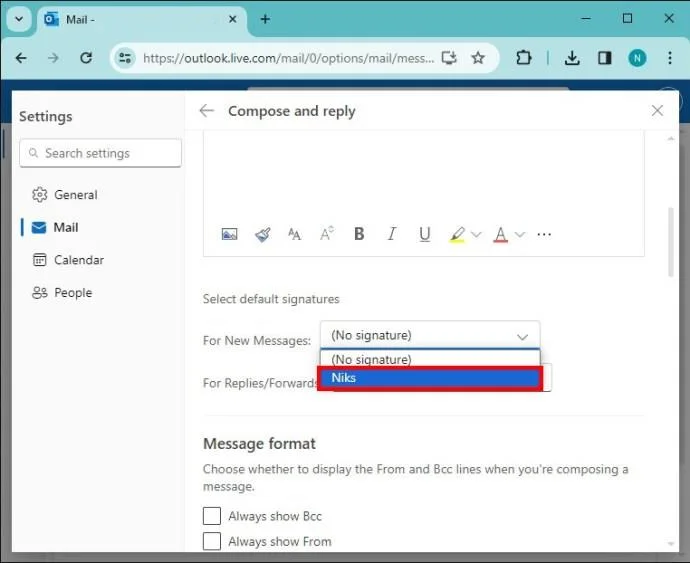This screenshot has height=563, width=690.
Task: Apply red font color
Action: point(500,234)
